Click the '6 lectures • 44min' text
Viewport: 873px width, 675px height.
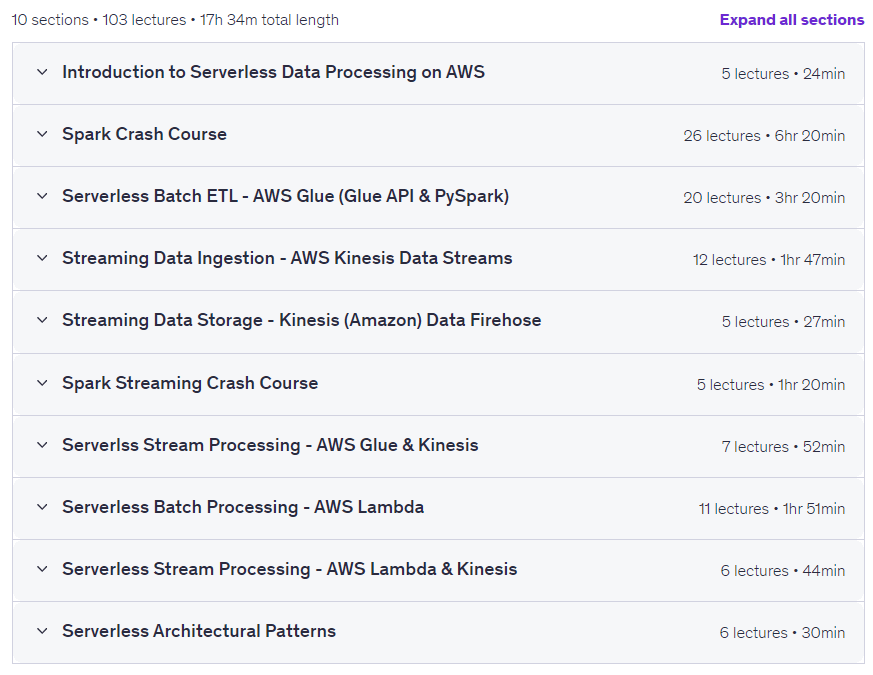(783, 571)
